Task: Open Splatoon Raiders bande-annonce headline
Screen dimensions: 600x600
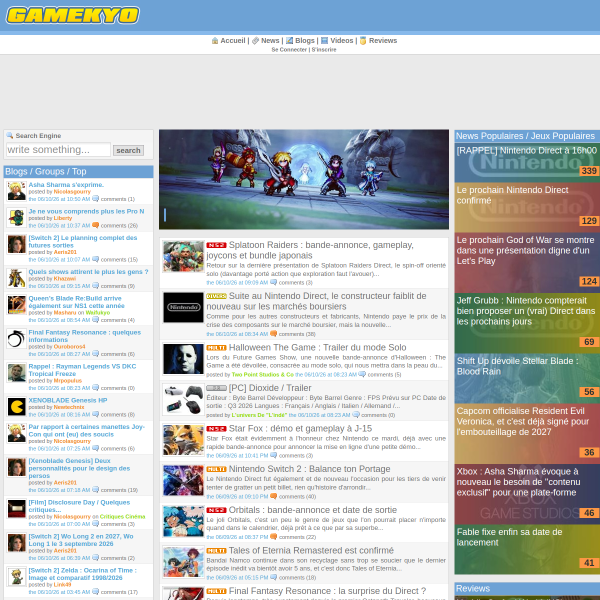Action: (310, 250)
